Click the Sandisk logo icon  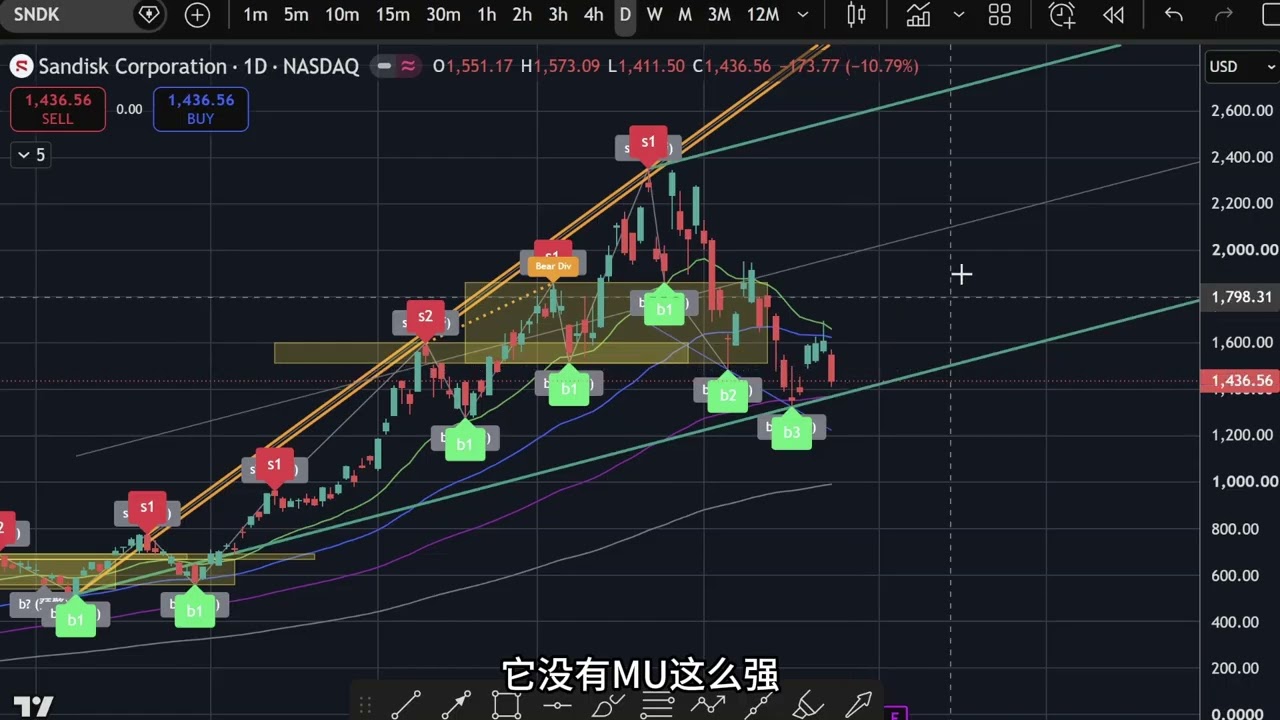tap(21, 67)
